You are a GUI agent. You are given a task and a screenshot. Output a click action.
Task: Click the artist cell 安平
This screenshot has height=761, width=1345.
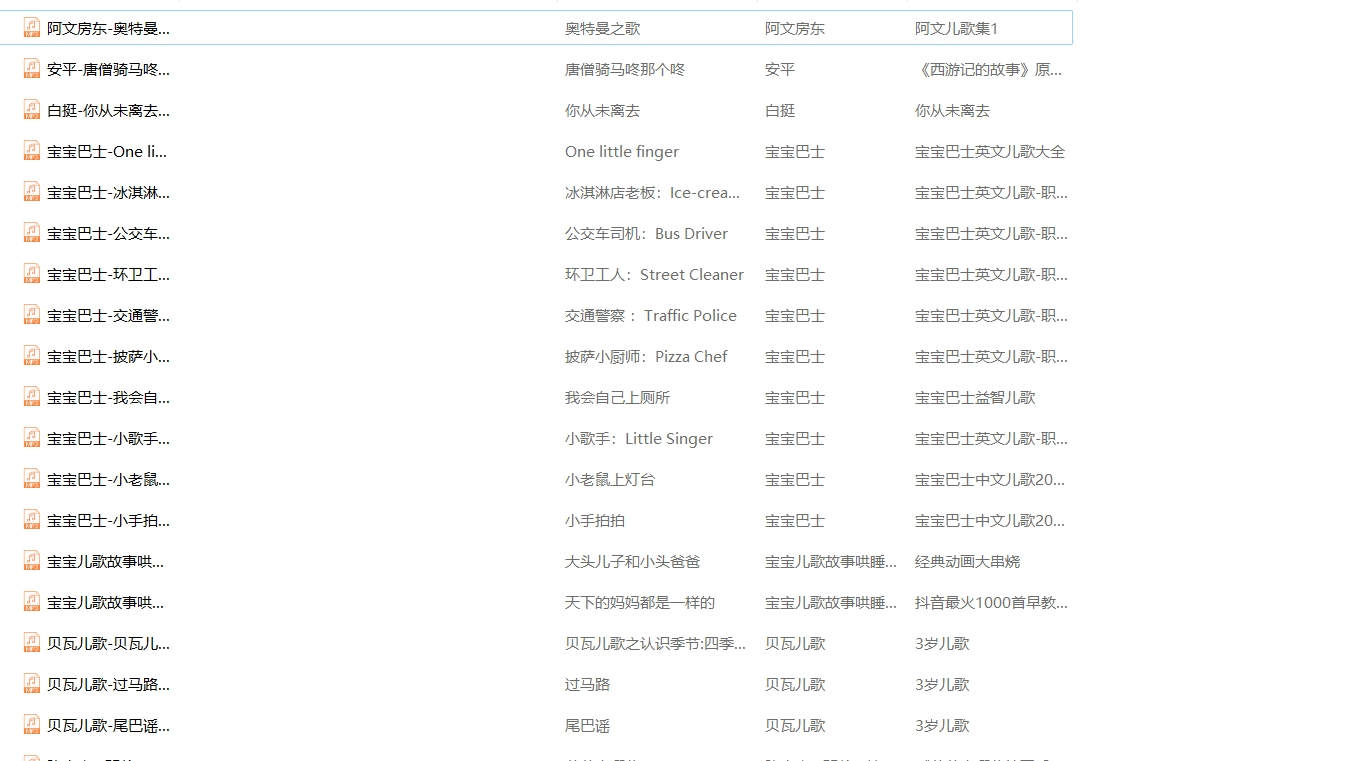click(x=780, y=70)
